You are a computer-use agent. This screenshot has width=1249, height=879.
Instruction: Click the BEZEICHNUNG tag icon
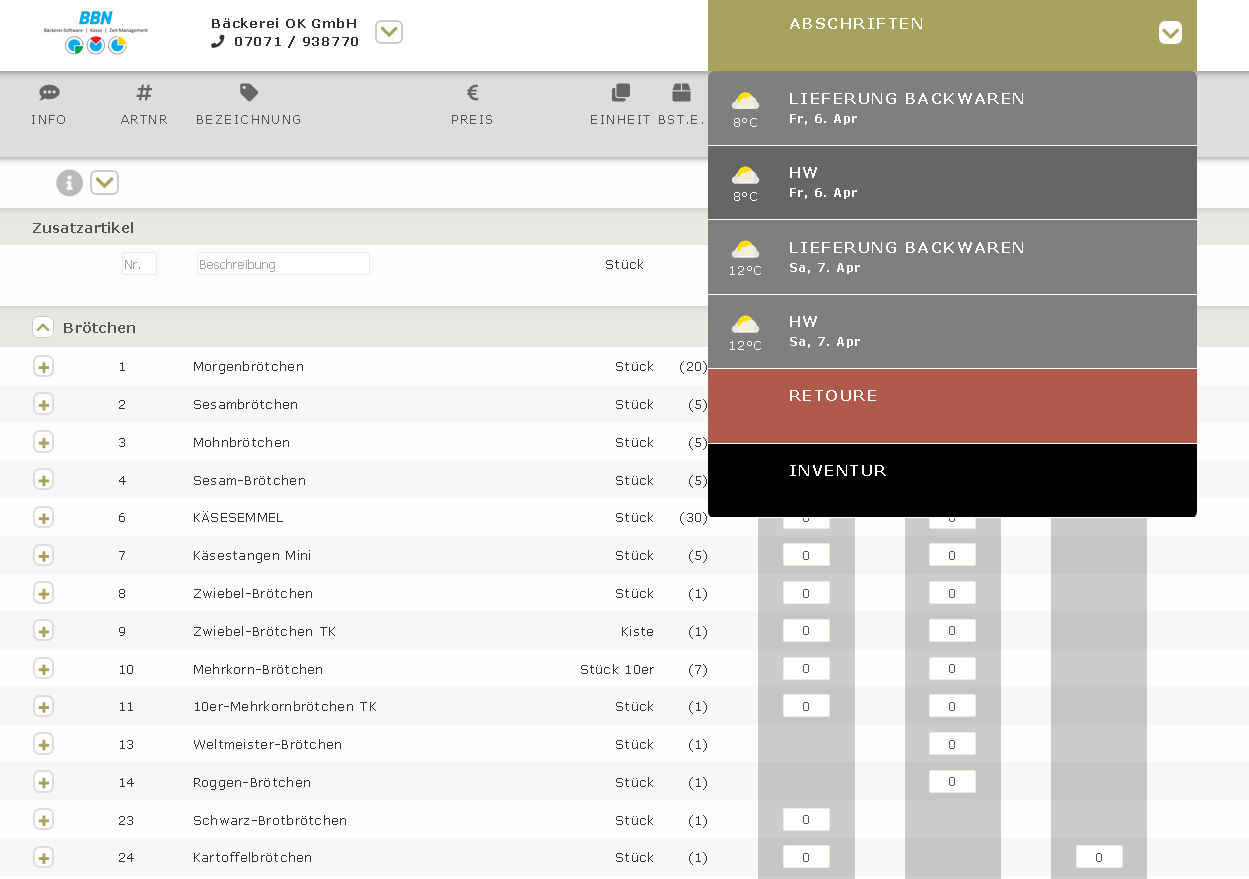tap(249, 93)
